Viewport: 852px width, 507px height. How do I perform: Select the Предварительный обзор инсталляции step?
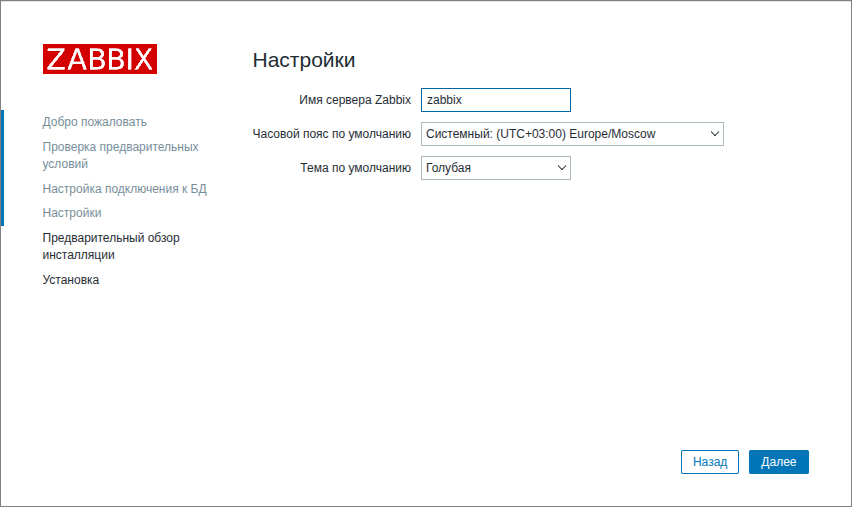point(111,246)
